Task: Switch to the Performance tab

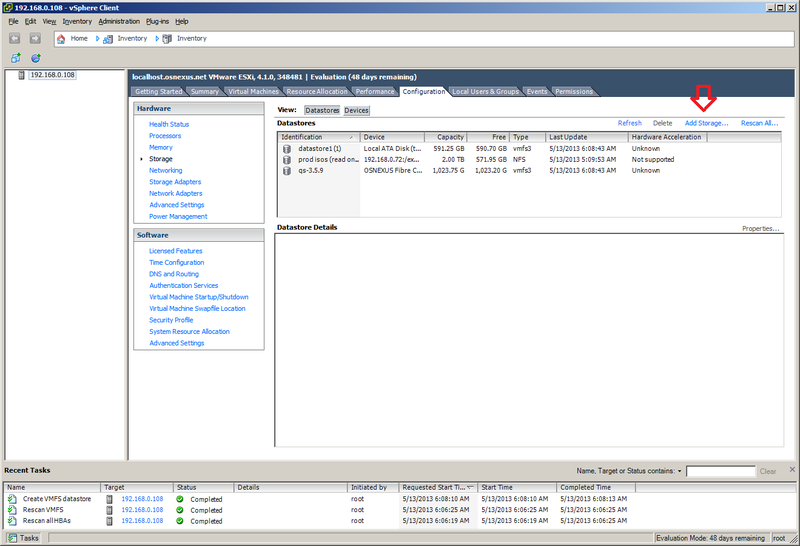Action: [375, 91]
